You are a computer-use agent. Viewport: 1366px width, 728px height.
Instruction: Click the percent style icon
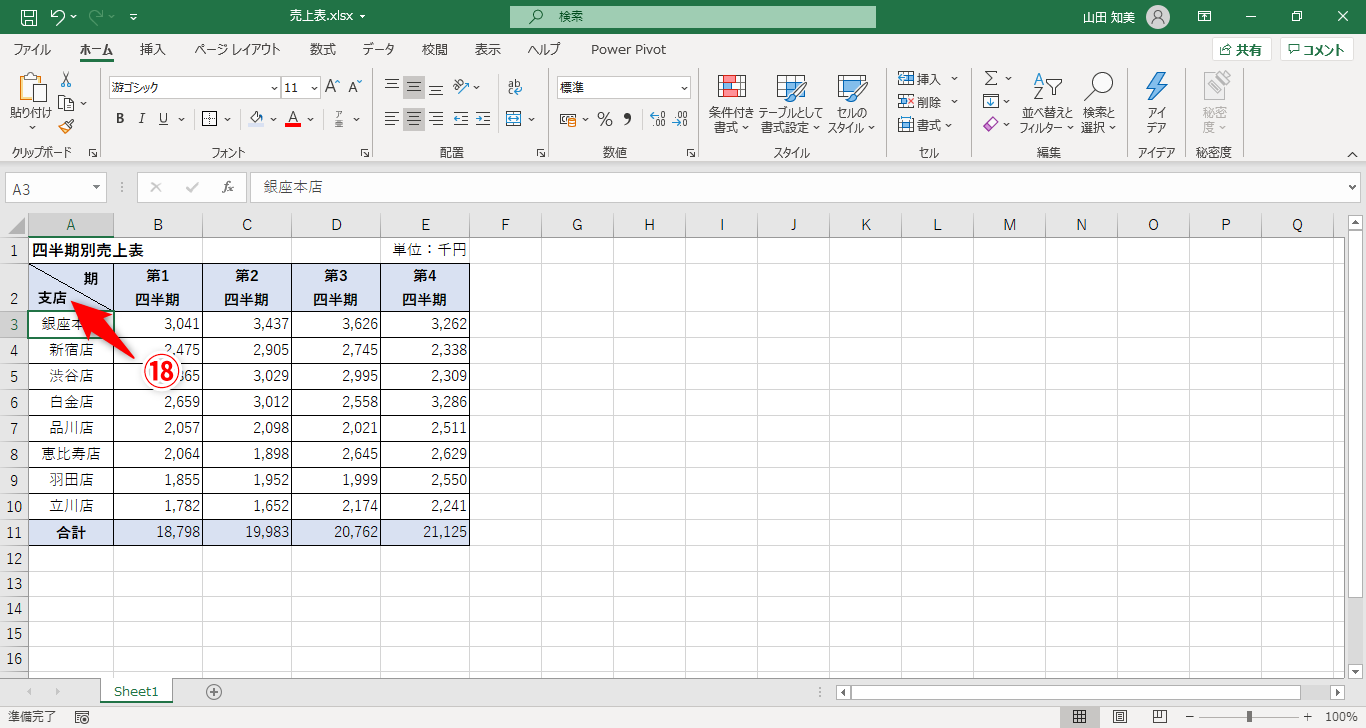click(x=604, y=119)
